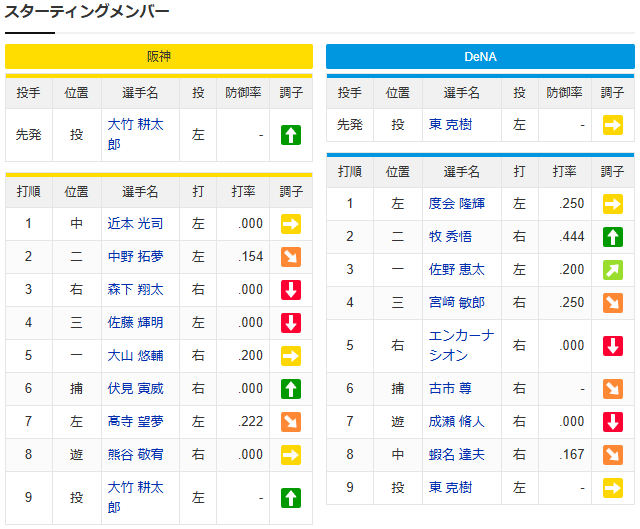Click the yellow arrow icon for 熊谷 敬宥
640x529 pixels.
[291, 455]
